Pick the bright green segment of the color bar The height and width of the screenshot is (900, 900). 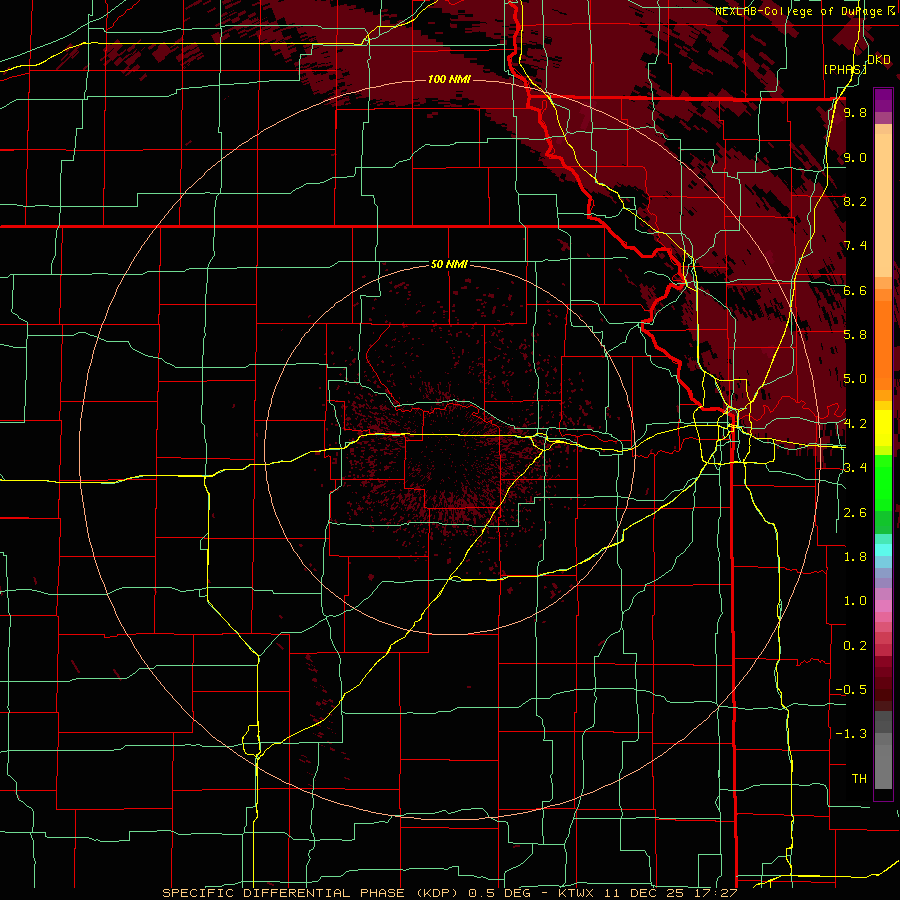pos(883,485)
